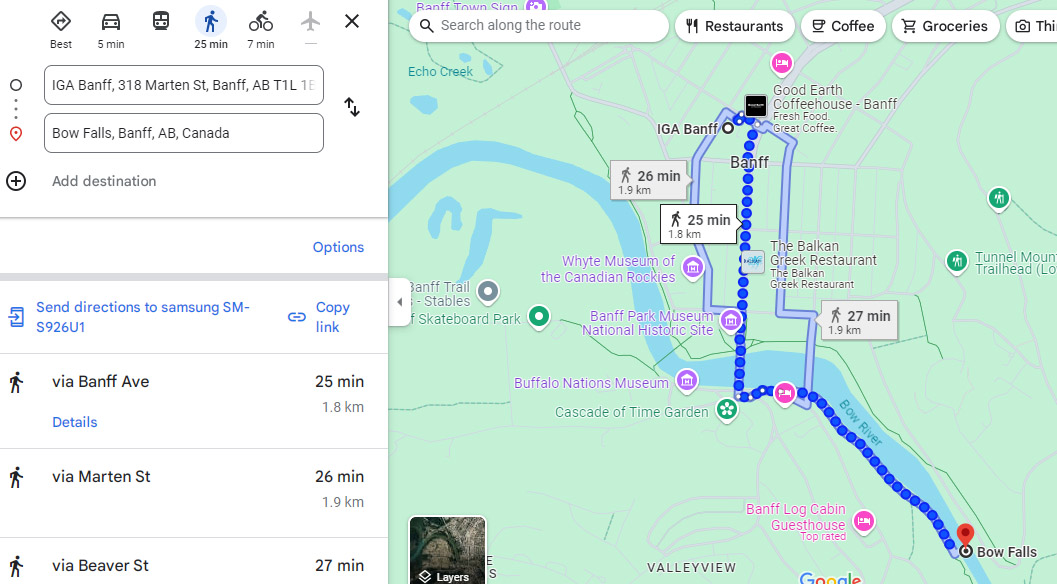Close the directions panel

click(352, 22)
